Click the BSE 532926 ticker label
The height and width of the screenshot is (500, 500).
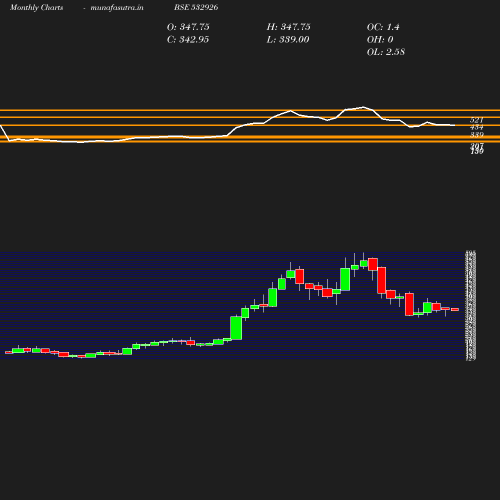196,7
